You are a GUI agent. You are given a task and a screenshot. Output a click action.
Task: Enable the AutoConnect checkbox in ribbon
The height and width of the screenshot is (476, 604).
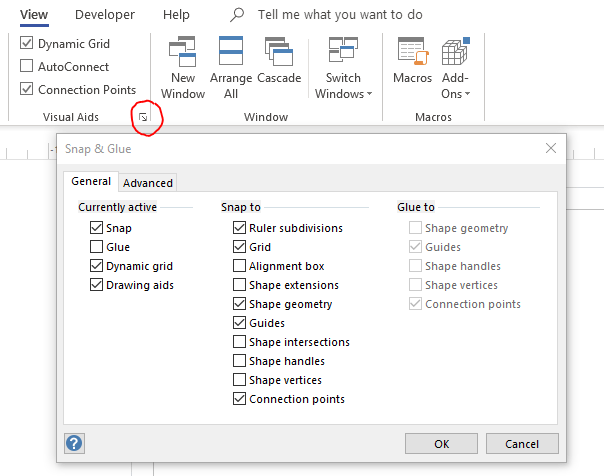pyautogui.click(x=27, y=66)
